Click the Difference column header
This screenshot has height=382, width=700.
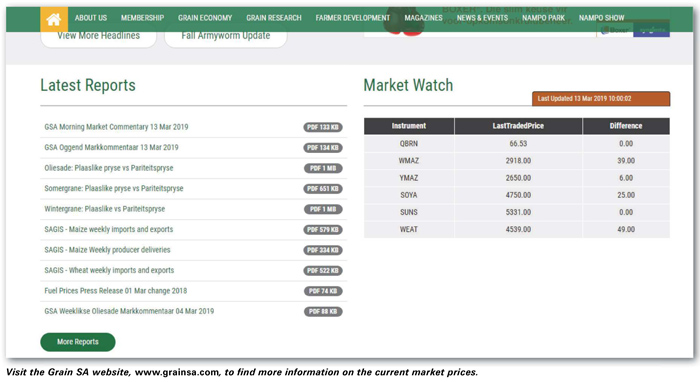tap(626, 126)
